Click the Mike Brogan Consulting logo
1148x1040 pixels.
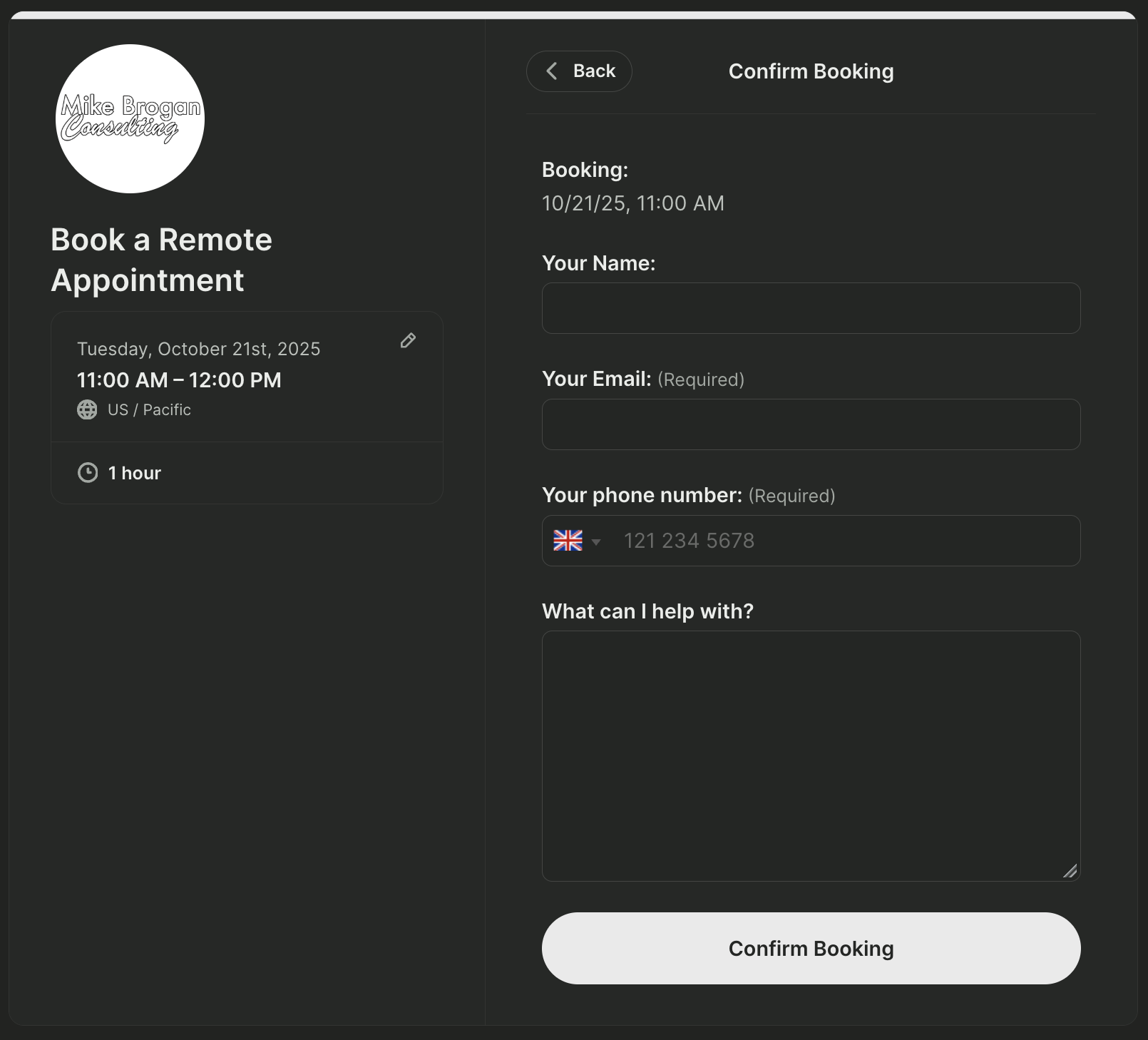tap(130, 118)
